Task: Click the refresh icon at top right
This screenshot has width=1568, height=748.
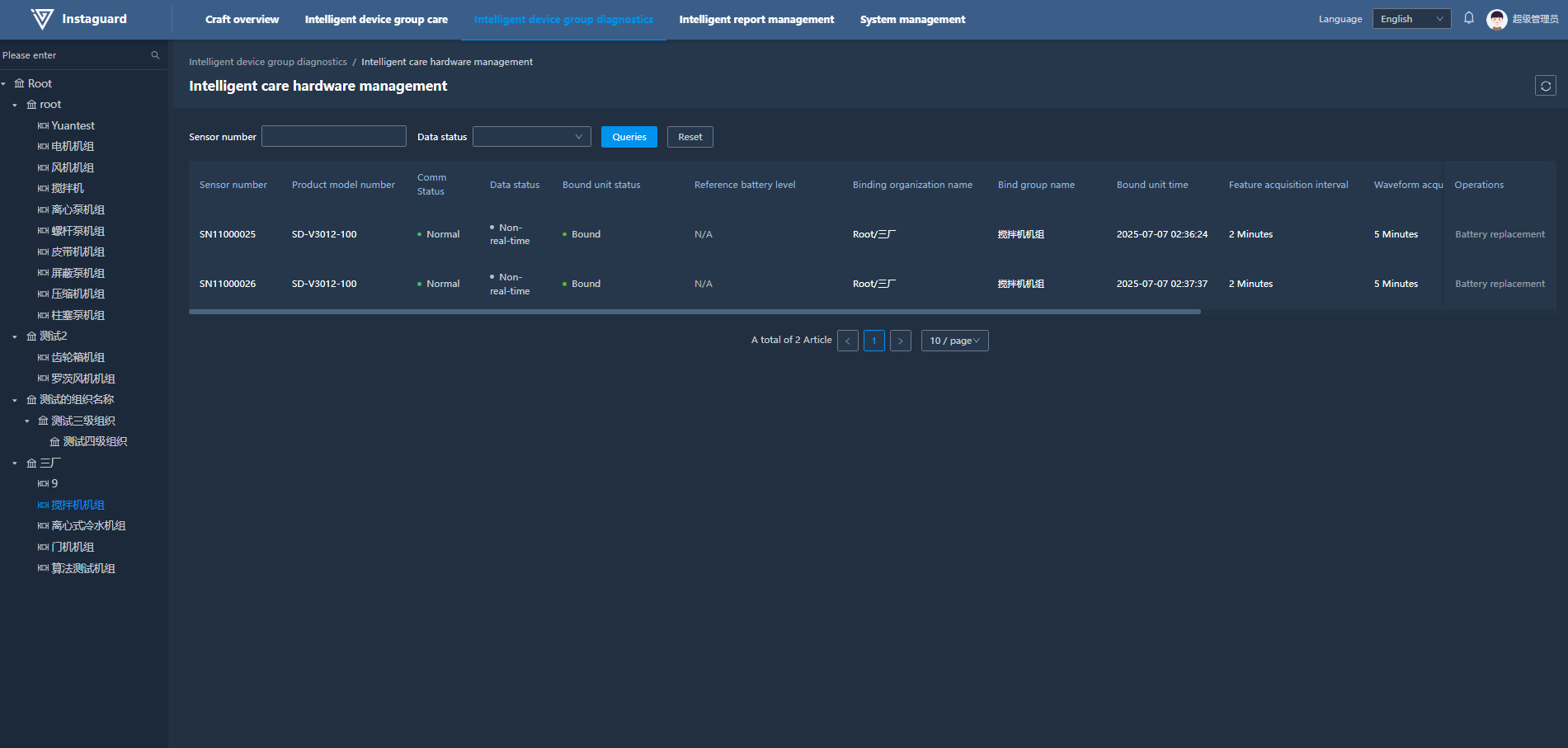Action: (x=1545, y=86)
